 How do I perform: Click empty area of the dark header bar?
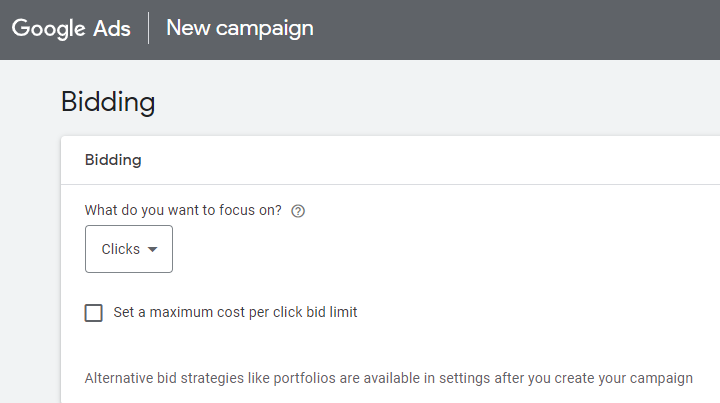[520, 28]
